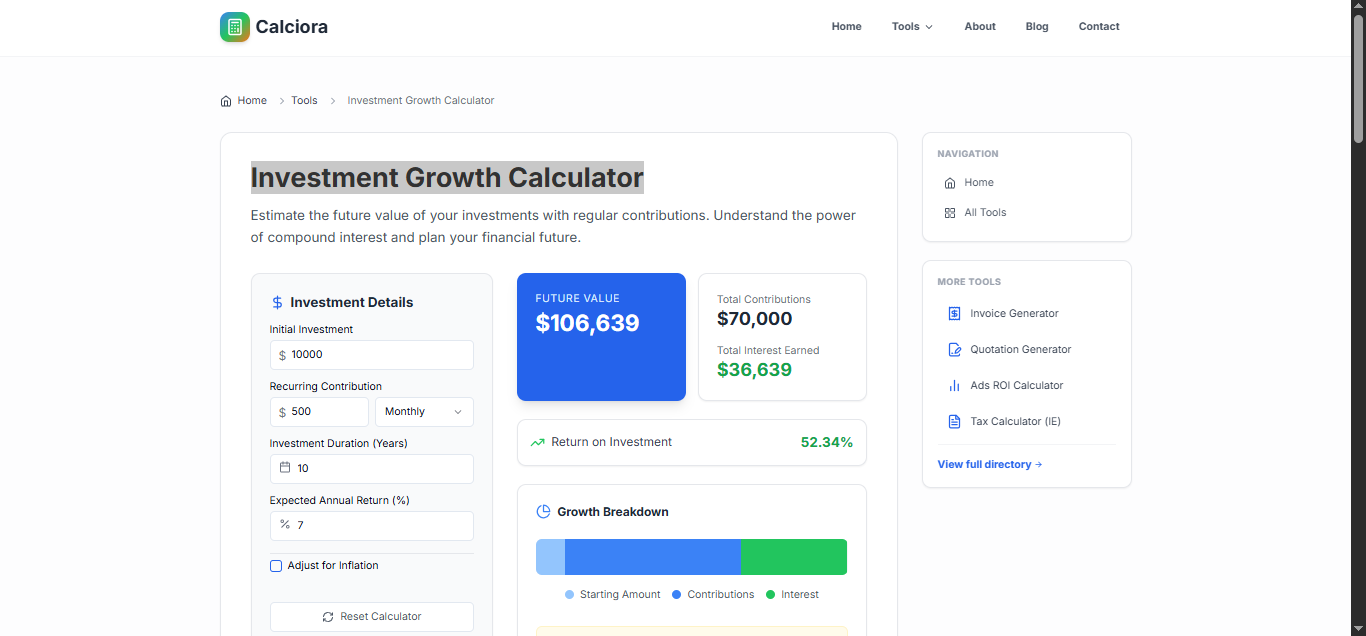Click the Calciora logo icon
The width and height of the screenshot is (1366, 636).
pos(234,27)
